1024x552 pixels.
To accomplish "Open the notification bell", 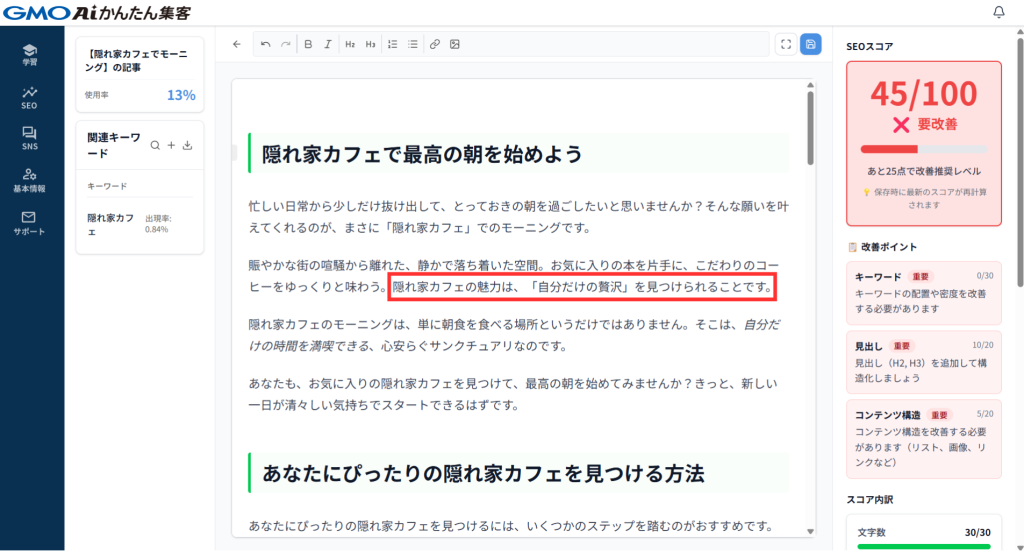I will pos(998,12).
